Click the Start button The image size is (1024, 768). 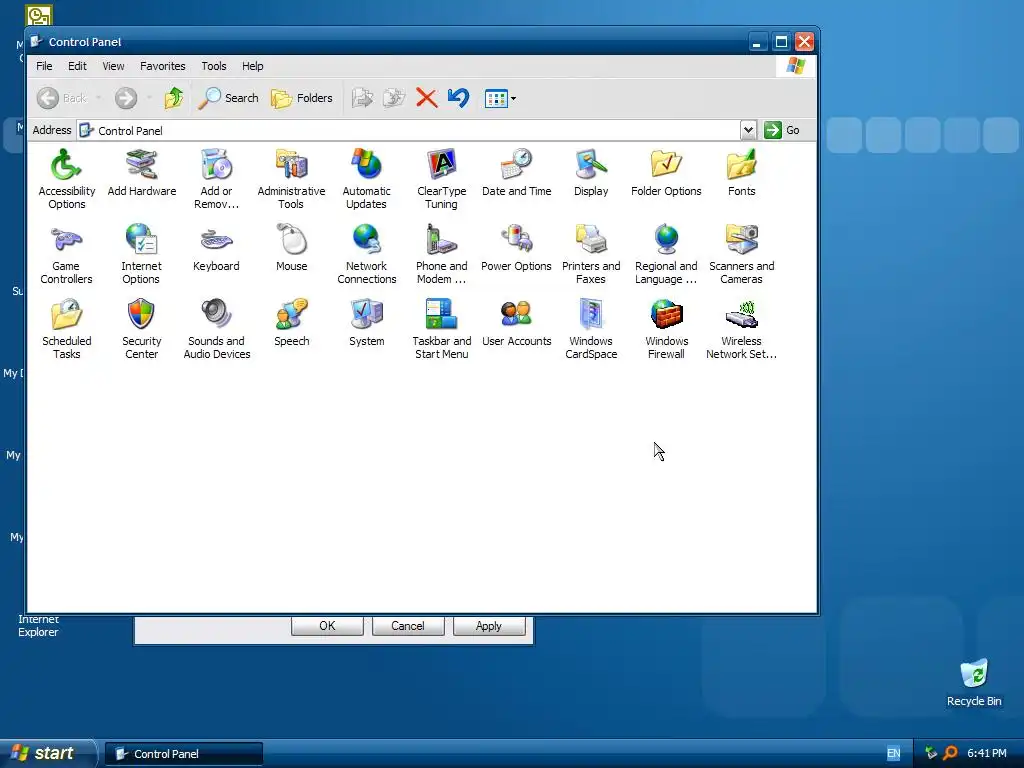[46, 754]
